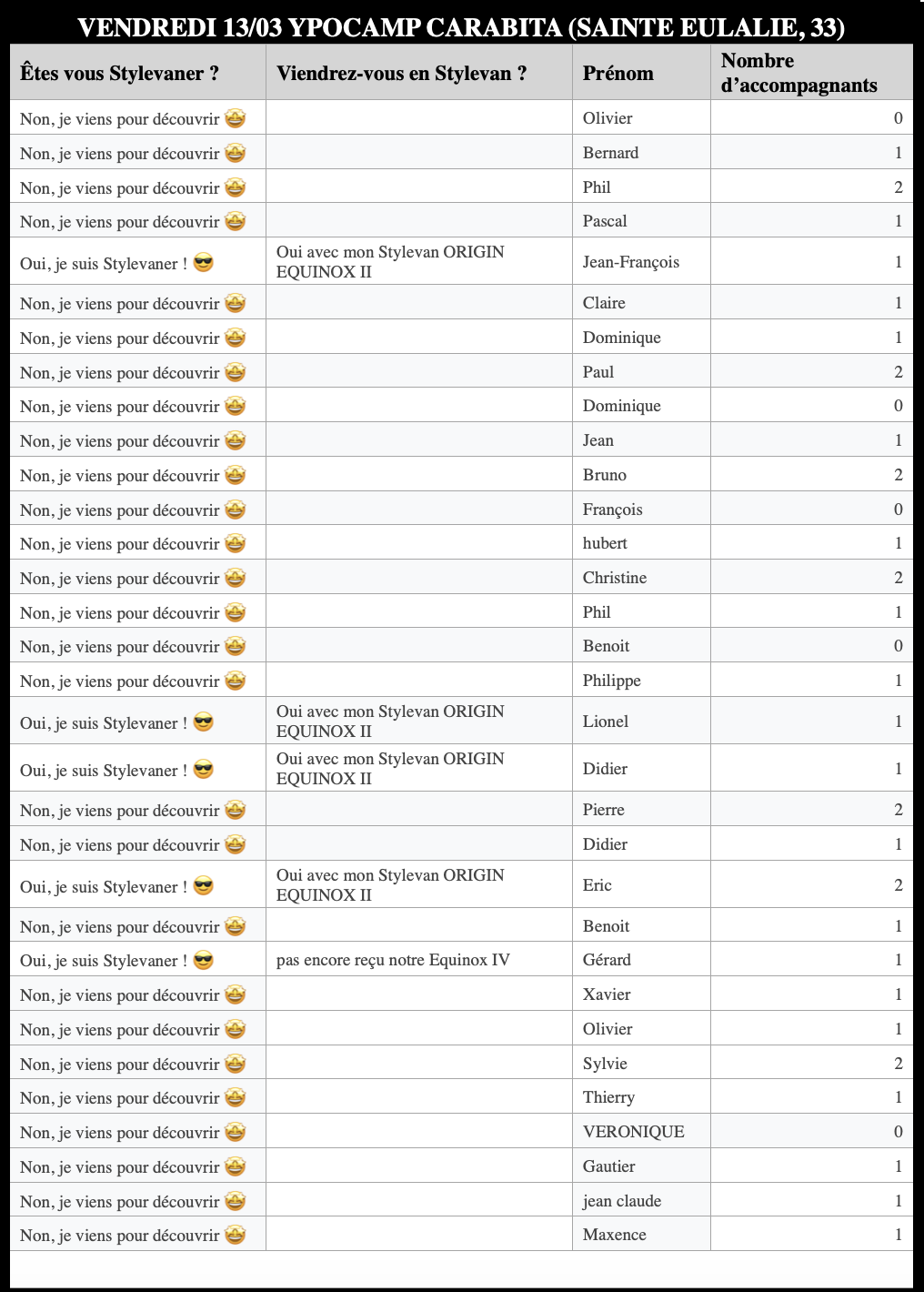Click the star-eyes emoji in Christine's row
Screen dimensions: 924x1292
click(236, 578)
